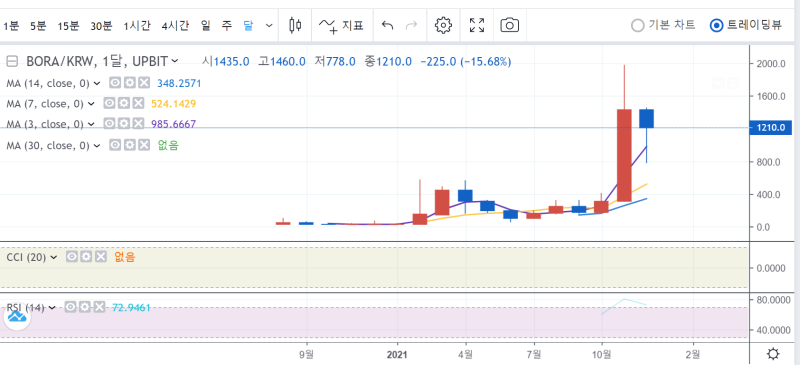Take a chart snapshot with the camera icon
Image resolution: width=800 pixels, height=365 pixels.
[x=509, y=25]
